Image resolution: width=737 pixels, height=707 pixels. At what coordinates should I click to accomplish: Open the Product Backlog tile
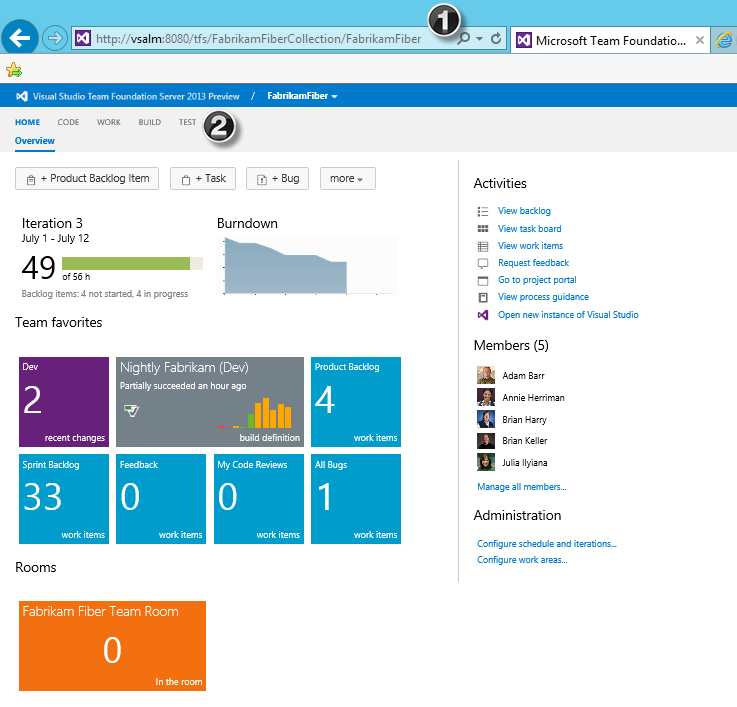[x=356, y=402]
